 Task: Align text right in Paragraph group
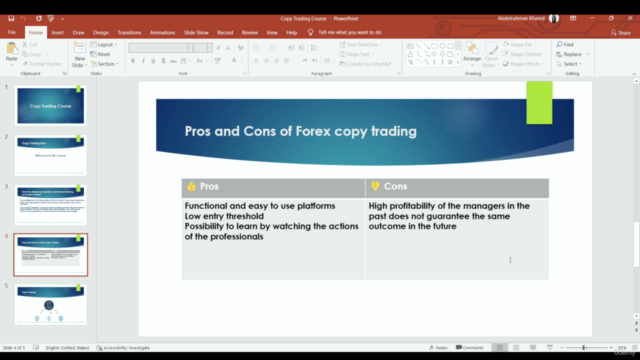[276, 61]
